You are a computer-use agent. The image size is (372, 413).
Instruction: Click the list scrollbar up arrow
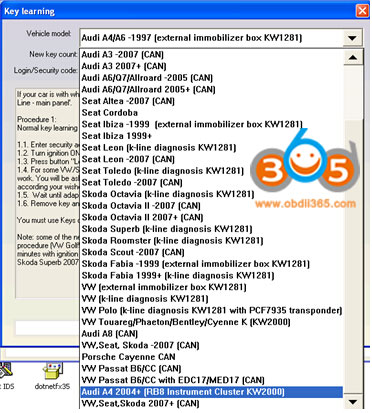tap(352, 57)
